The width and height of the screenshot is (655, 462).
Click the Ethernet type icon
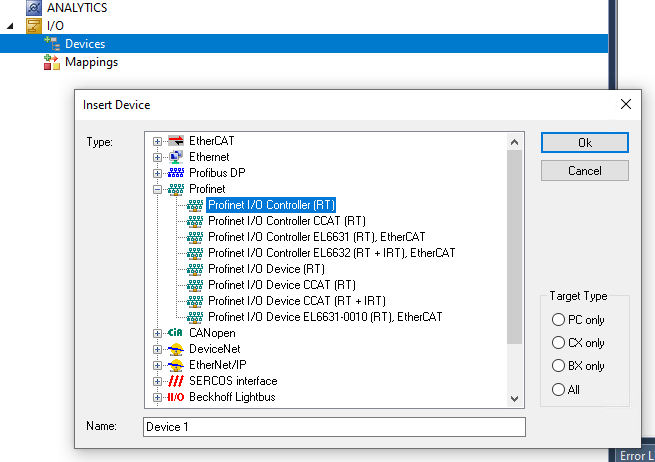click(176, 157)
